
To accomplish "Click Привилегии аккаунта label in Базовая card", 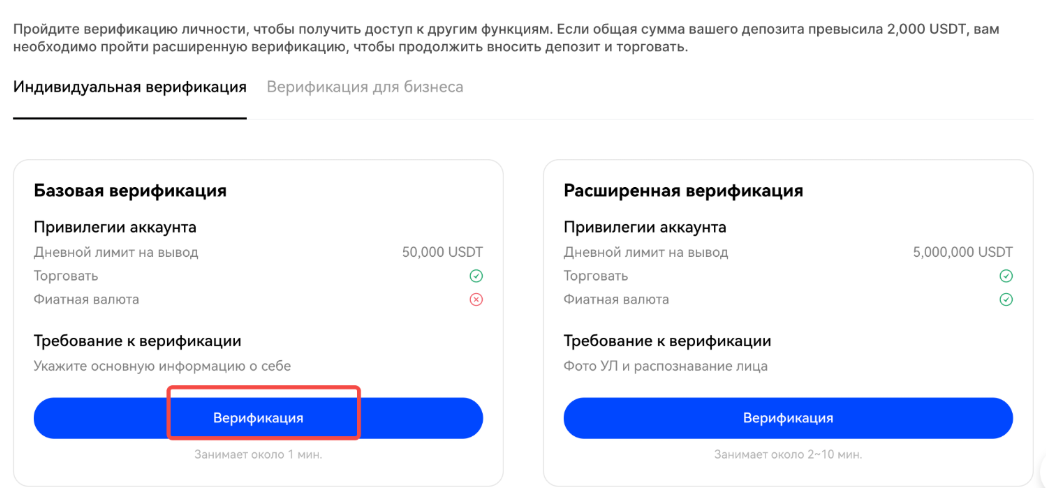I will (115, 227).
